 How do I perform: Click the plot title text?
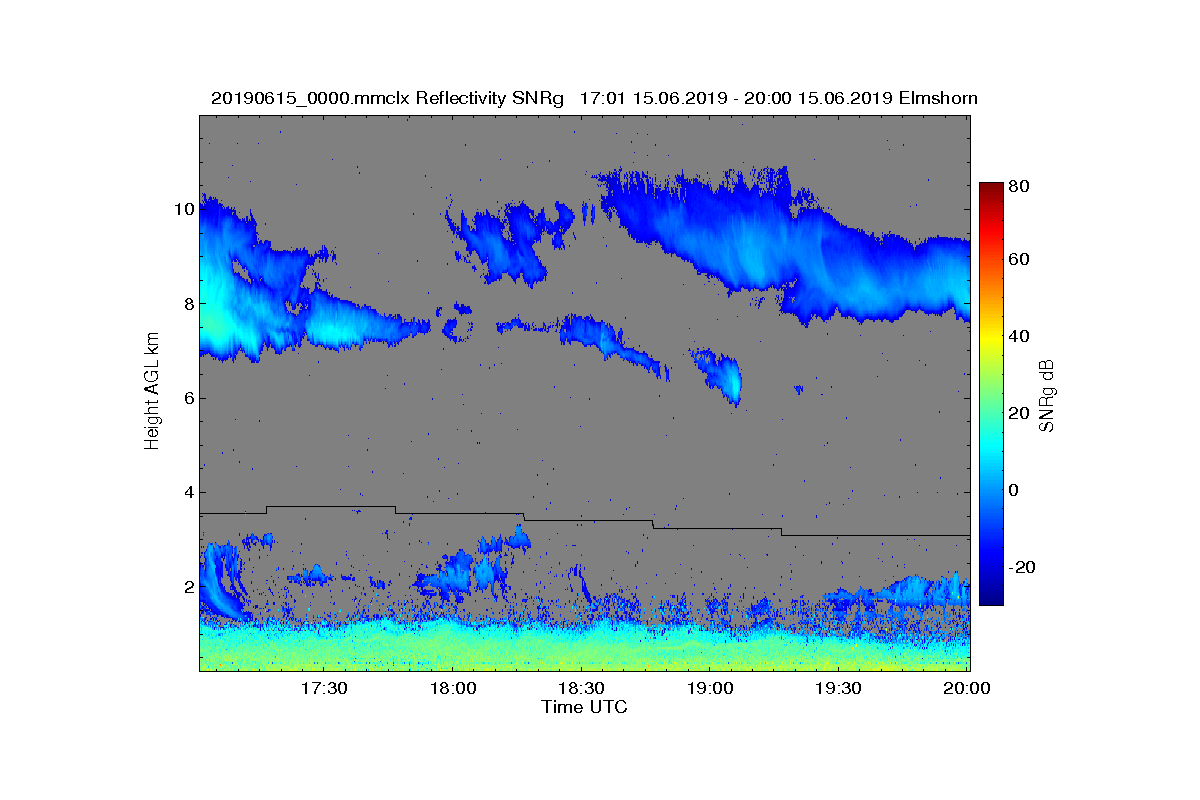594,98
